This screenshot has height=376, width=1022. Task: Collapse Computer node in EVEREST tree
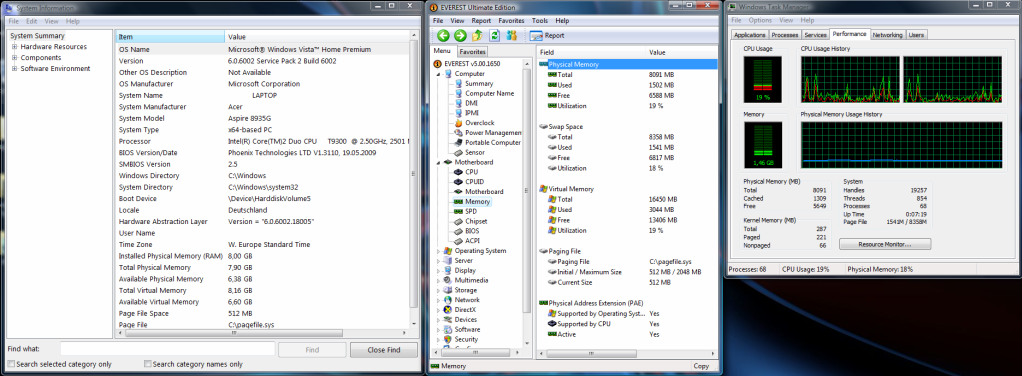(x=438, y=74)
